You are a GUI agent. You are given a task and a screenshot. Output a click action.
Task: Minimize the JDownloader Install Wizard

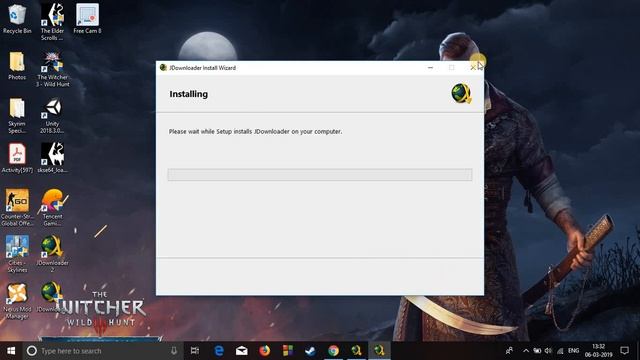click(430, 68)
